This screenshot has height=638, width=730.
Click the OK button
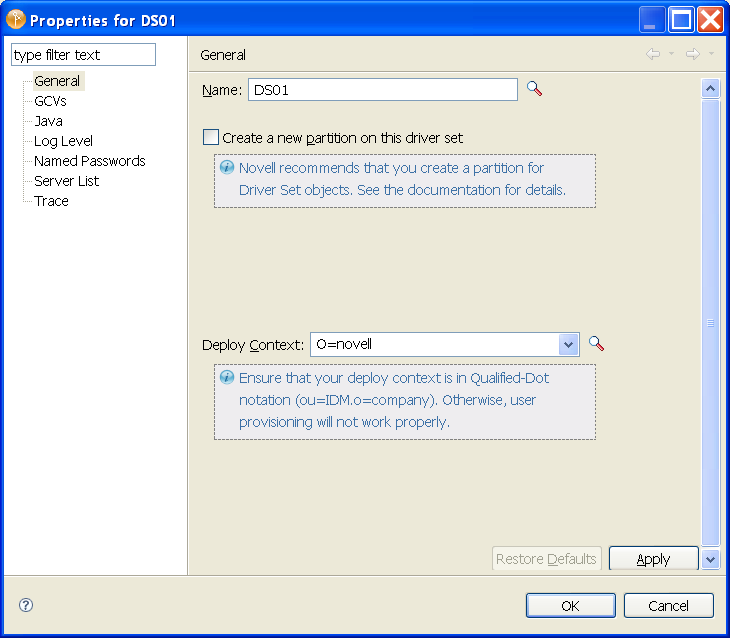tap(571, 605)
